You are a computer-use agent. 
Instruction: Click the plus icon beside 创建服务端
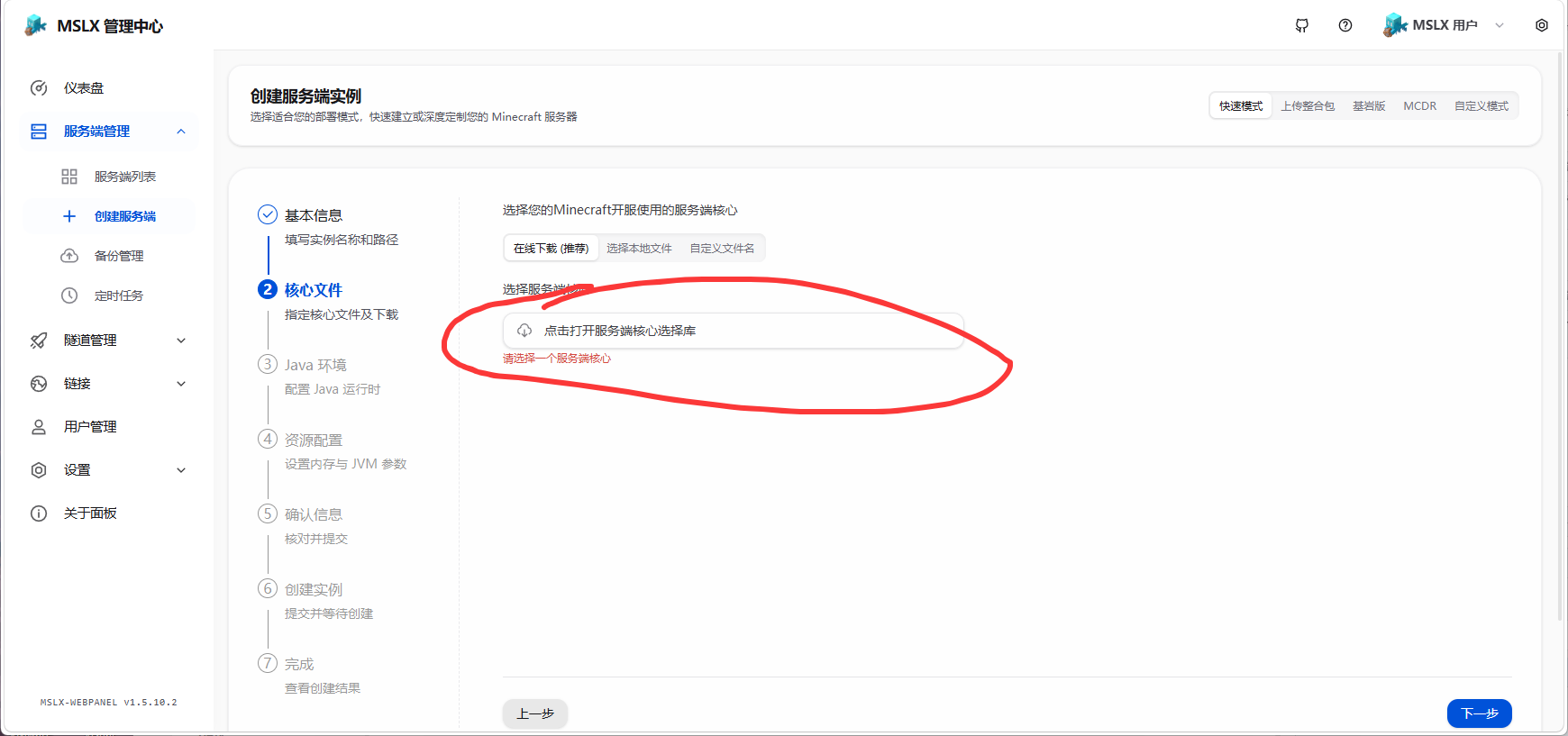point(69,216)
